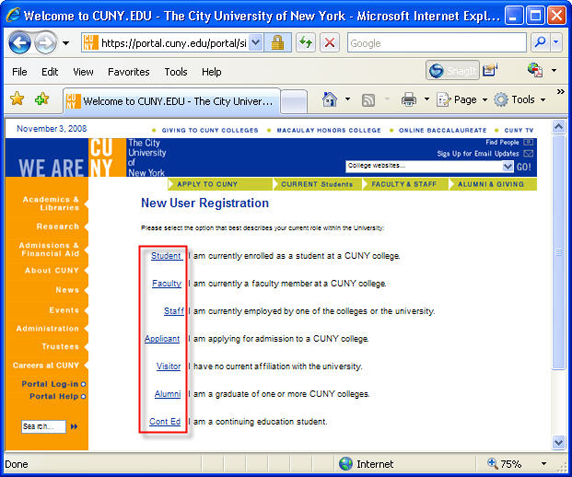
Task: Select the Welcome to CUNY.EDU tab
Action: pyautogui.click(x=171, y=101)
